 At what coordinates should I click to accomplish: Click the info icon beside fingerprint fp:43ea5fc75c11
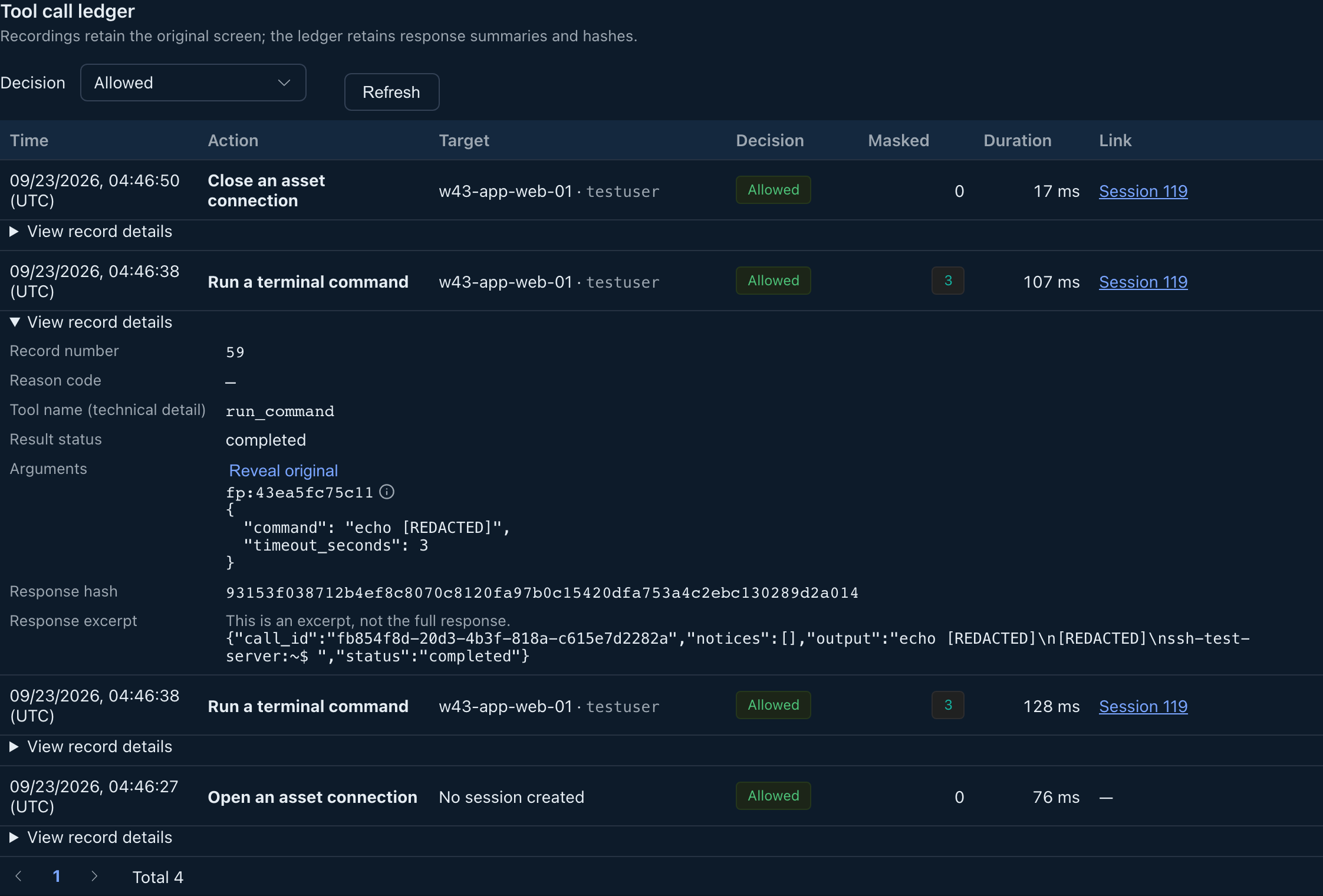click(387, 492)
